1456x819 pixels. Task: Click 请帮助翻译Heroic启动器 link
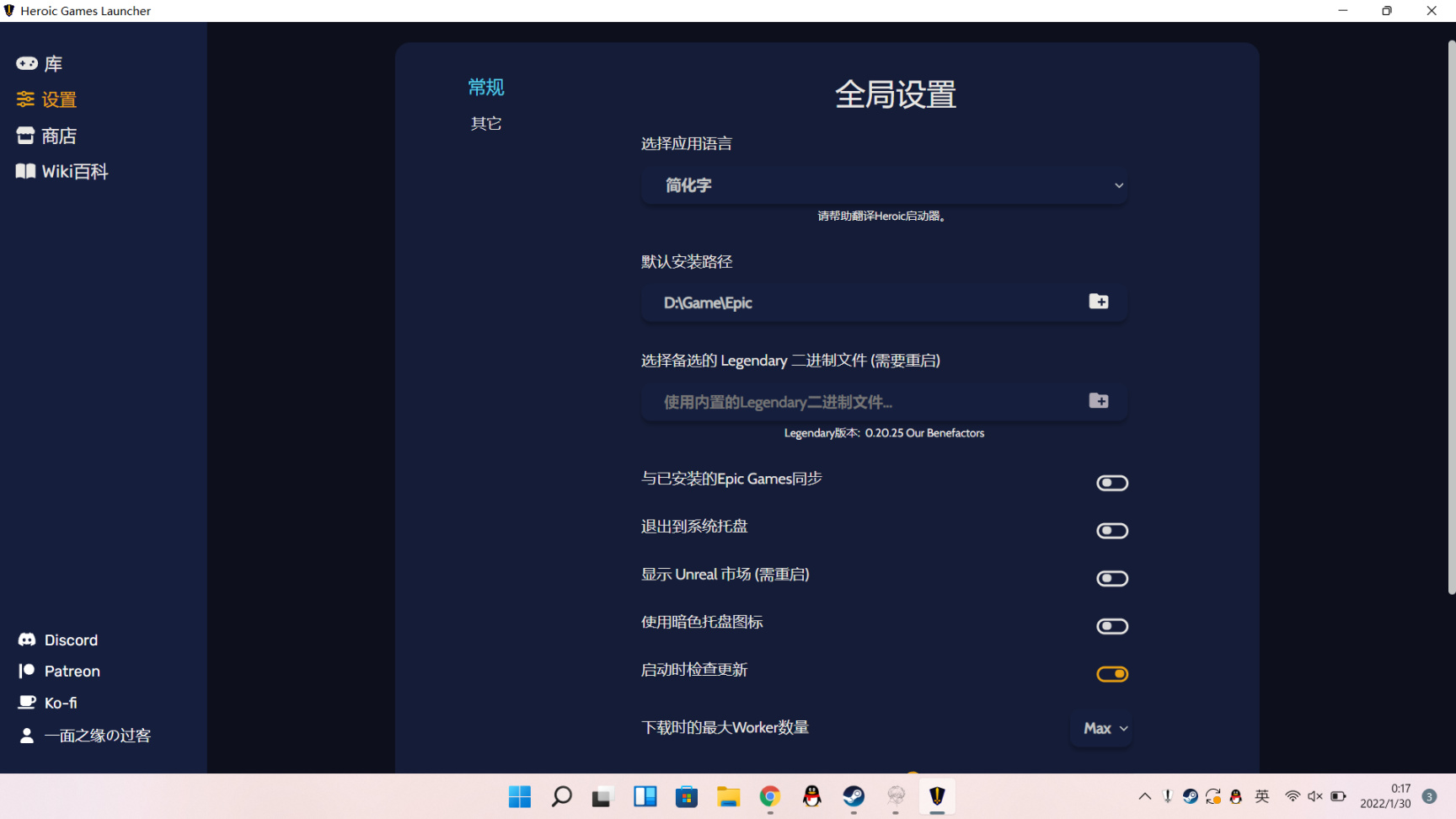882,217
